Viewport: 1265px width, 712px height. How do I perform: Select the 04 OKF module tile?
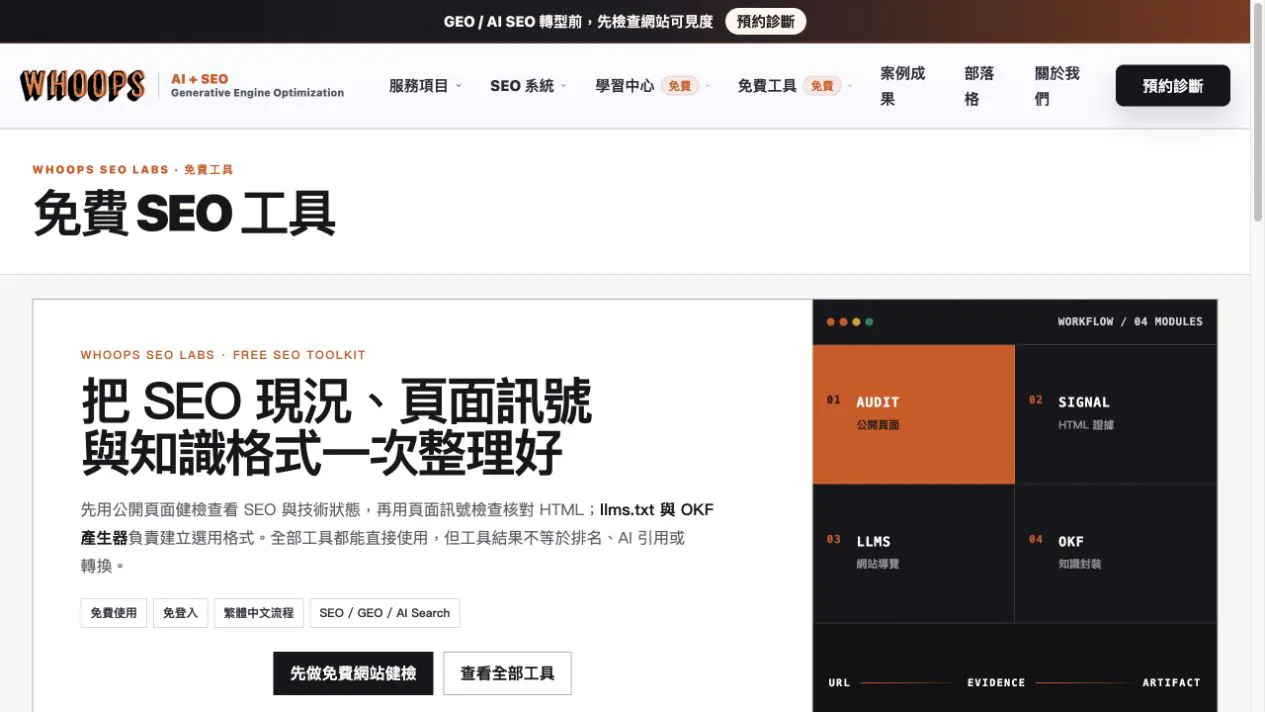[1116, 553]
